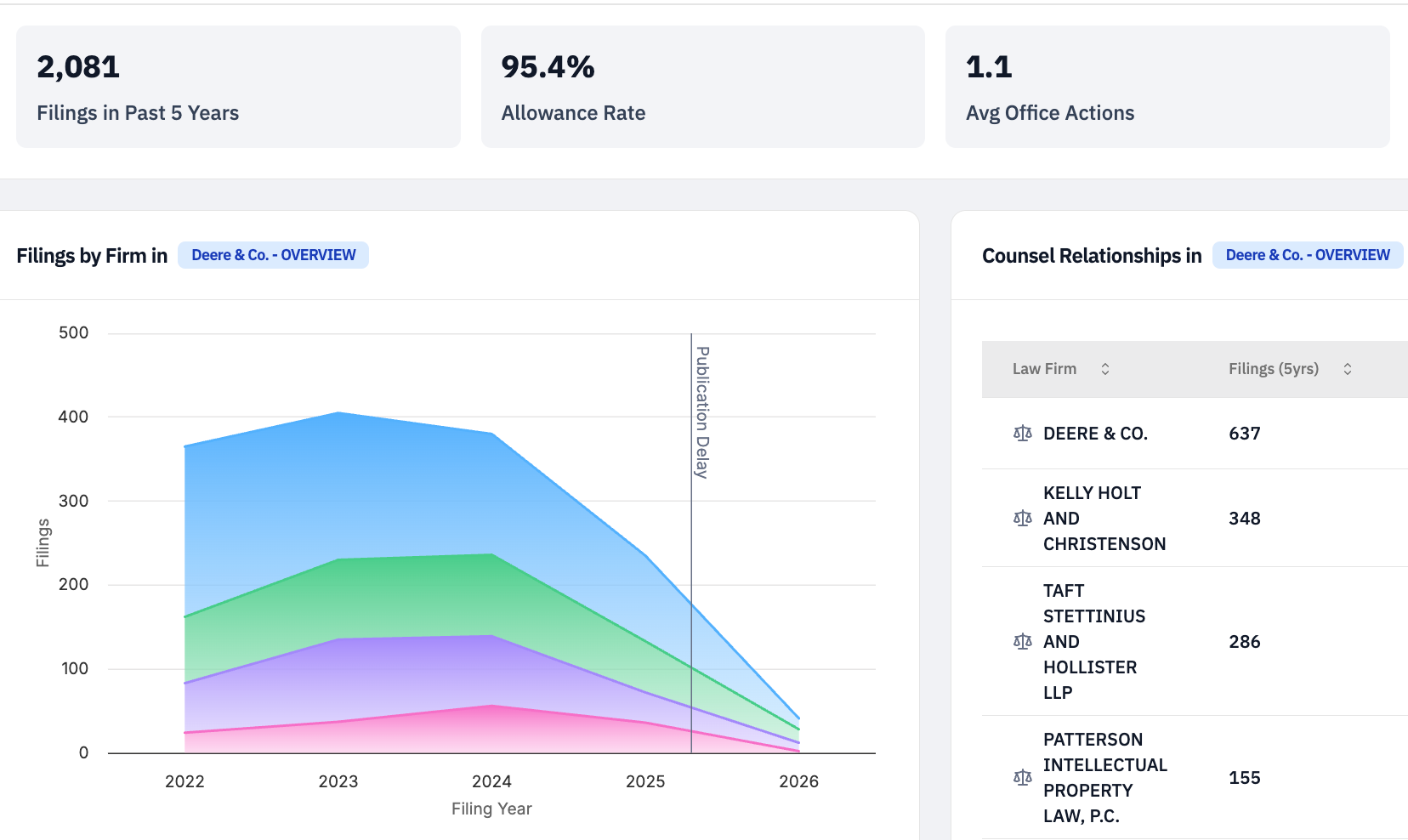The width and height of the screenshot is (1408, 840).
Task: Click scales icon beside DEERE & CO.
Action: coord(1023,434)
